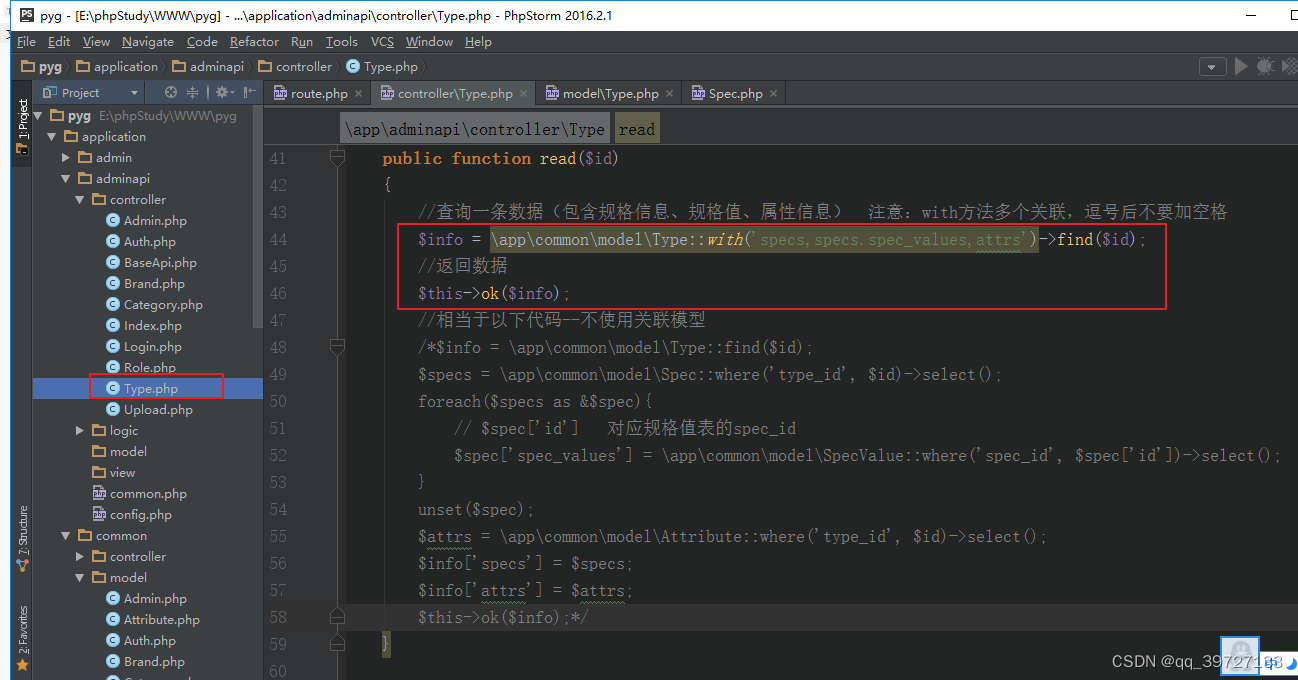This screenshot has height=680, width=1298.
Task: Open the Code menu
Action: [x=202, y=41]
